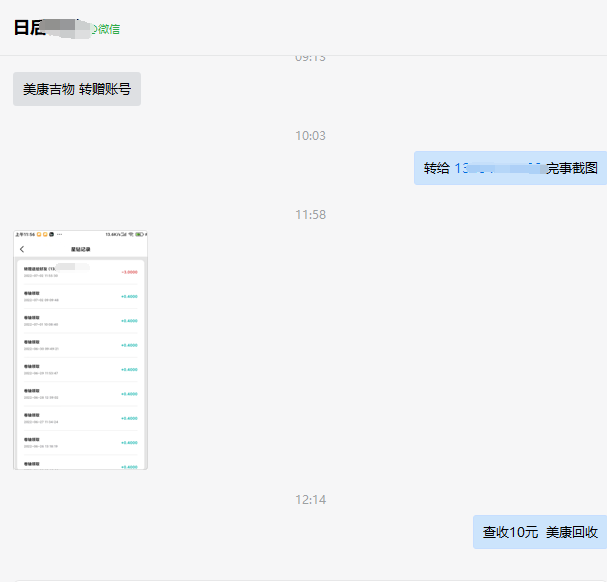Click the 11:58 timestamp above the image

coord(310,215)
